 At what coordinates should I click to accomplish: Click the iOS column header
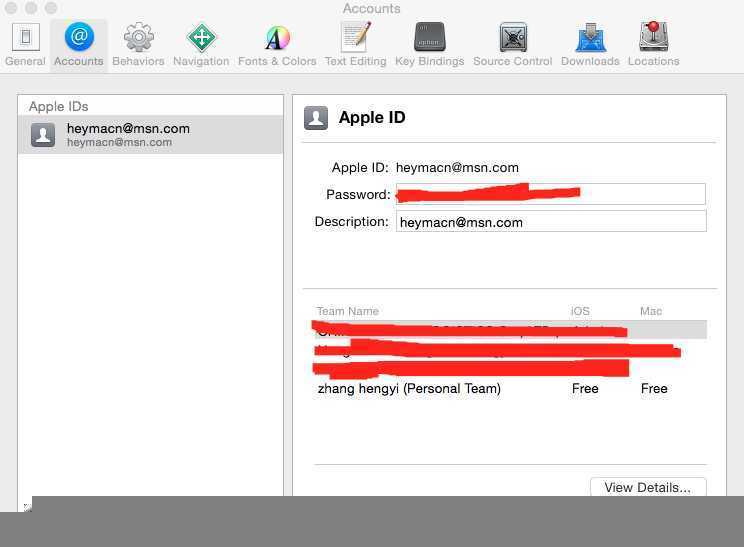point(580,311)
